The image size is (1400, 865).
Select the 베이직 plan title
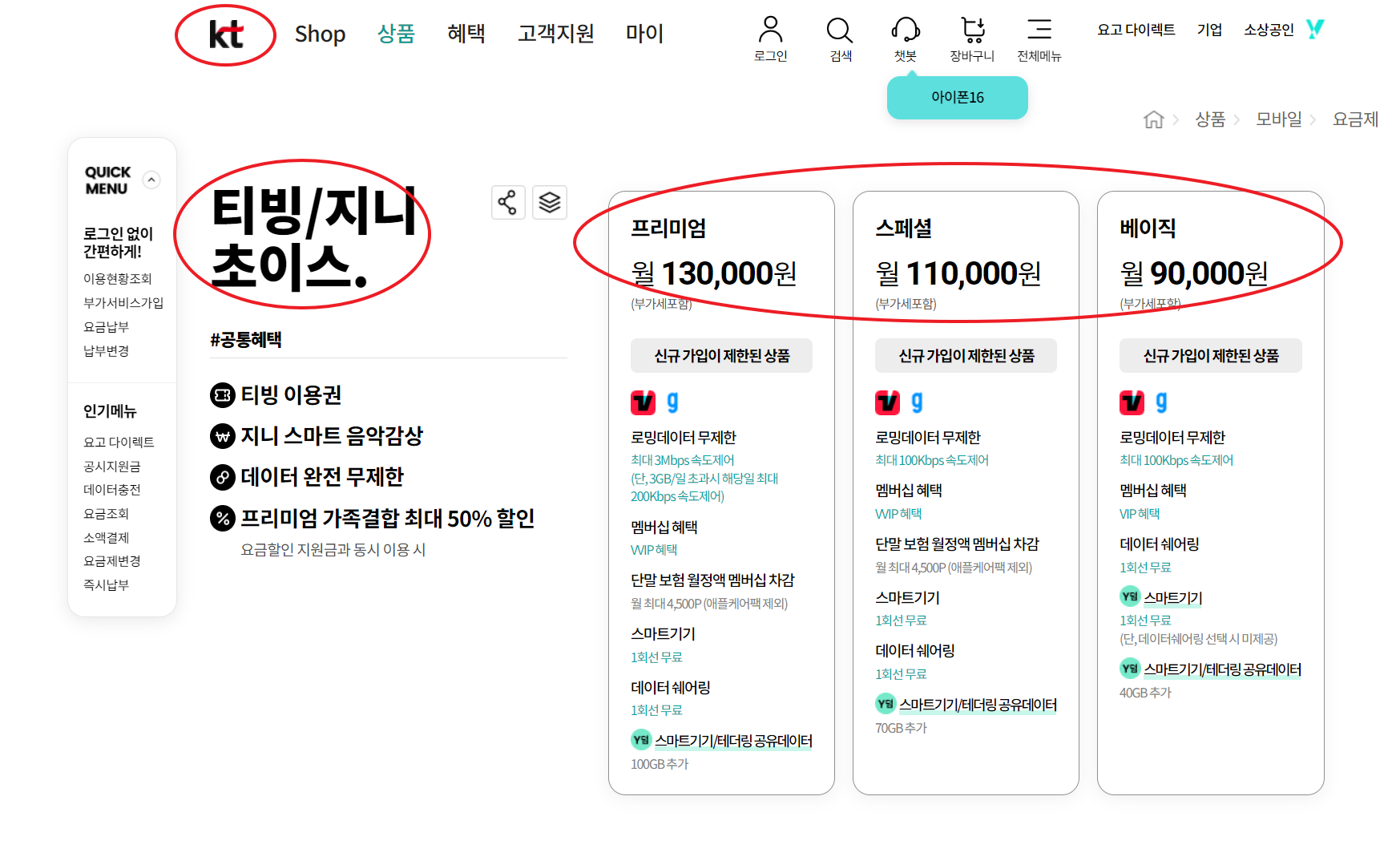[x=1148, y=228]
